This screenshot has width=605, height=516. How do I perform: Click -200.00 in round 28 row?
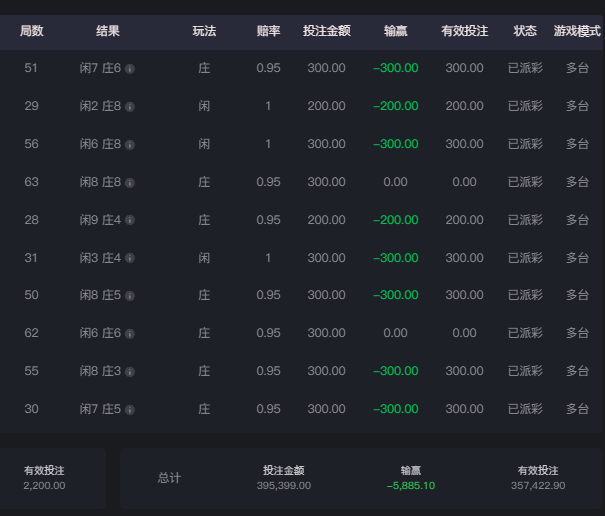click(396, 220)
